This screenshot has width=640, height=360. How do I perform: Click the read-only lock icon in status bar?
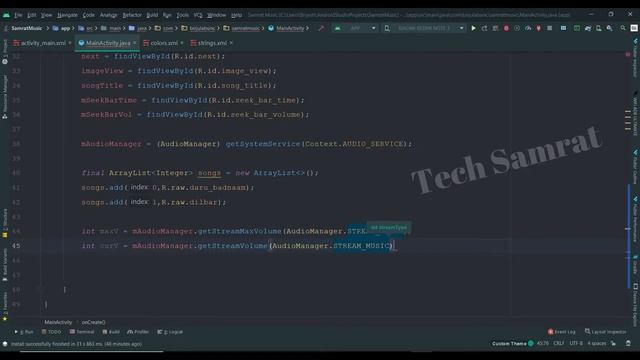pyautogui.click(x=613, y=344)
